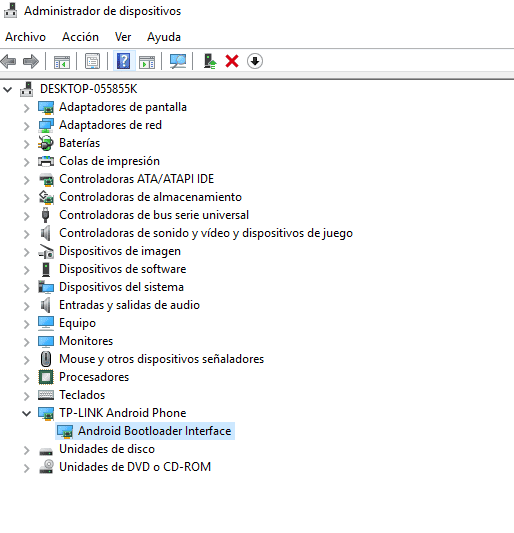The image size is (514, 533).
Task: Expand the Adaptadores de red node
Action: pos(27,126)
